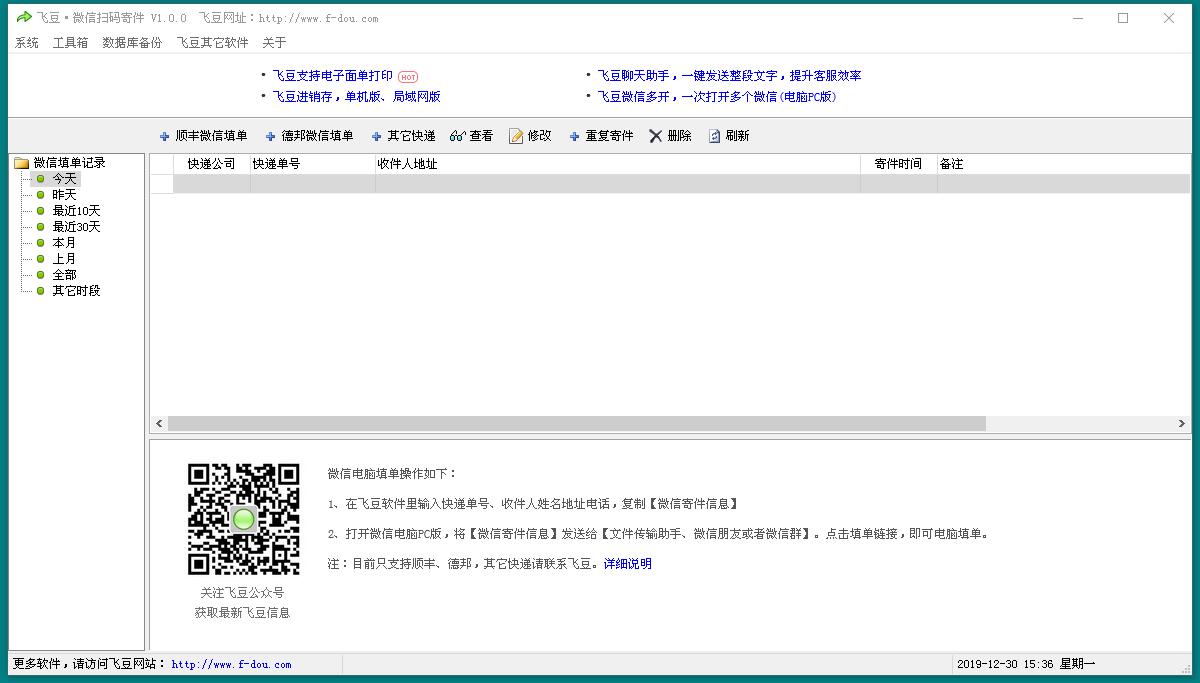Open the 飞豆微信多开 link
Screen dimensions: 1200x683
[716, 97]
